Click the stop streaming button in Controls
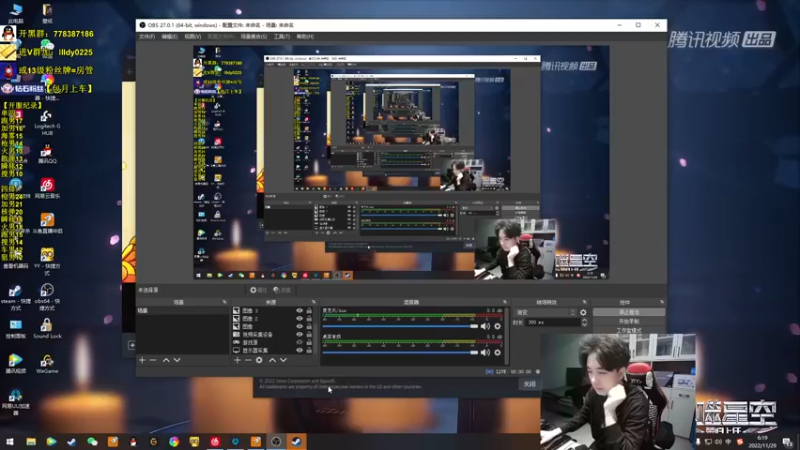The width and height of the screenshot is (800, 450). point(629,312)
